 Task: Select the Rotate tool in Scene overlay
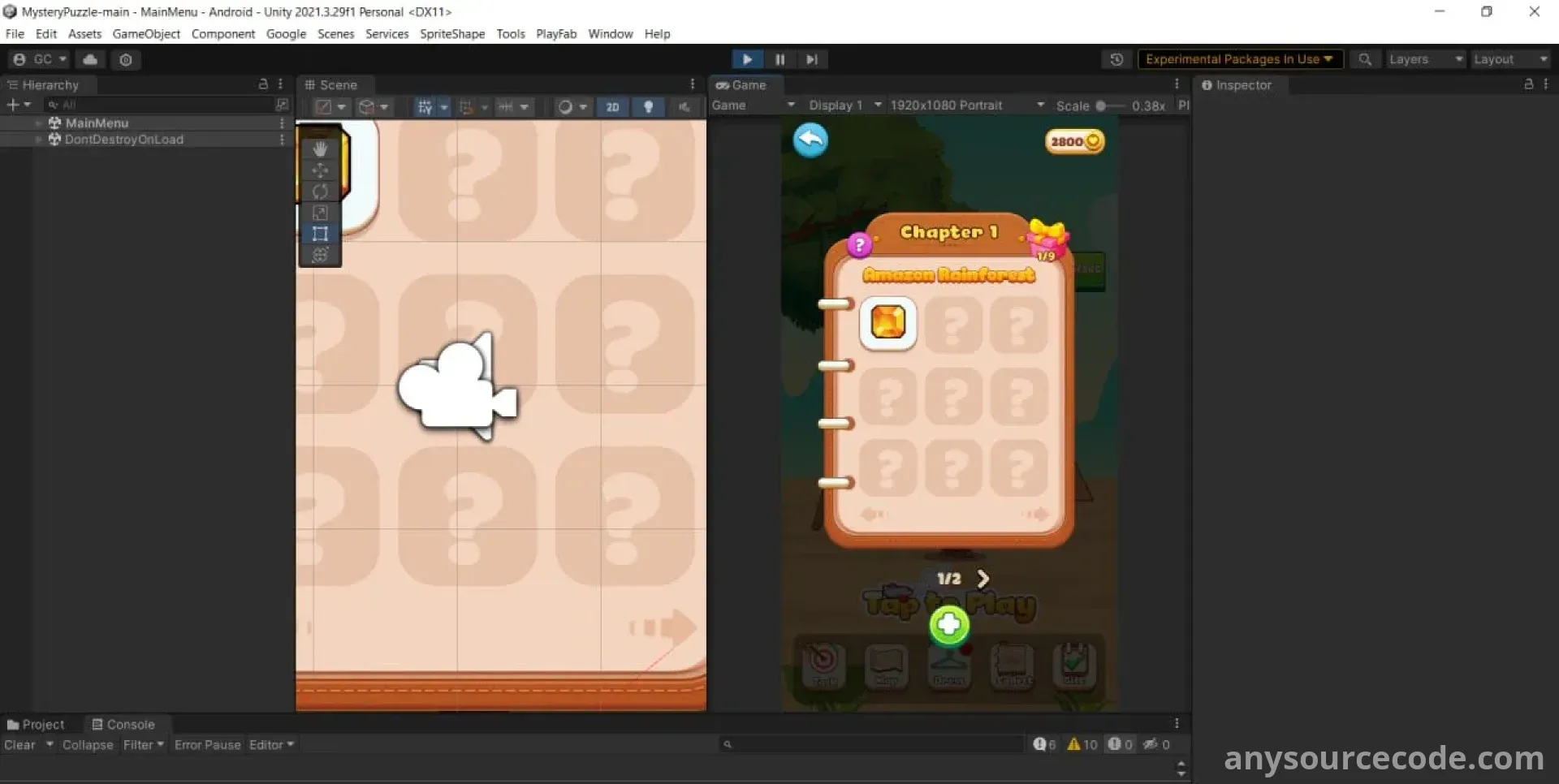320,192
